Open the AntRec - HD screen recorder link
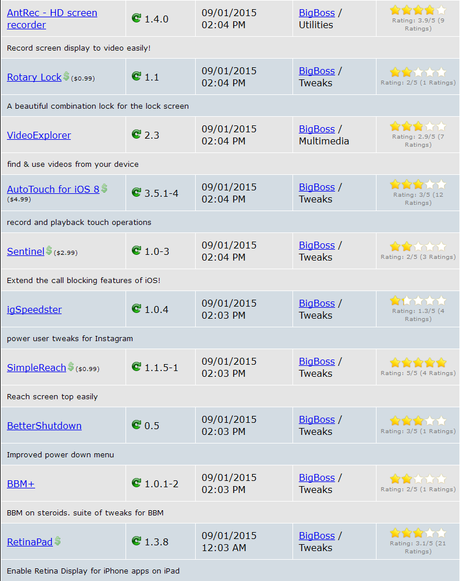 (52, 19)
